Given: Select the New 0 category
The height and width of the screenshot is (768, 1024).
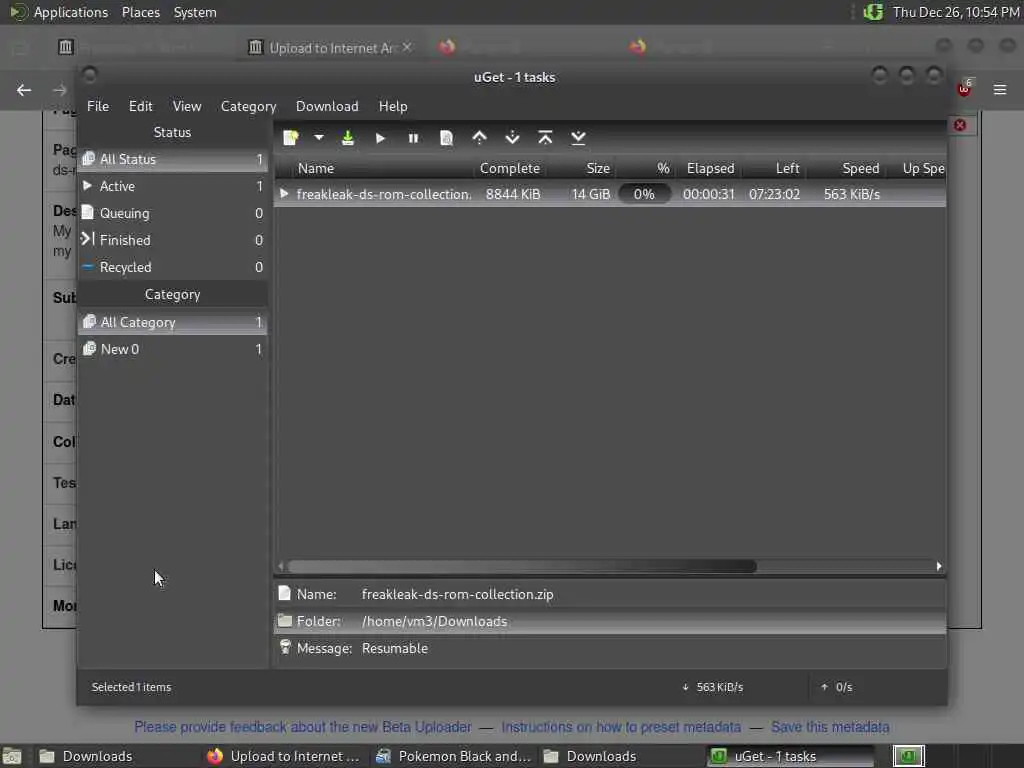Looking at the screenshot, I should tap(173, 349).
